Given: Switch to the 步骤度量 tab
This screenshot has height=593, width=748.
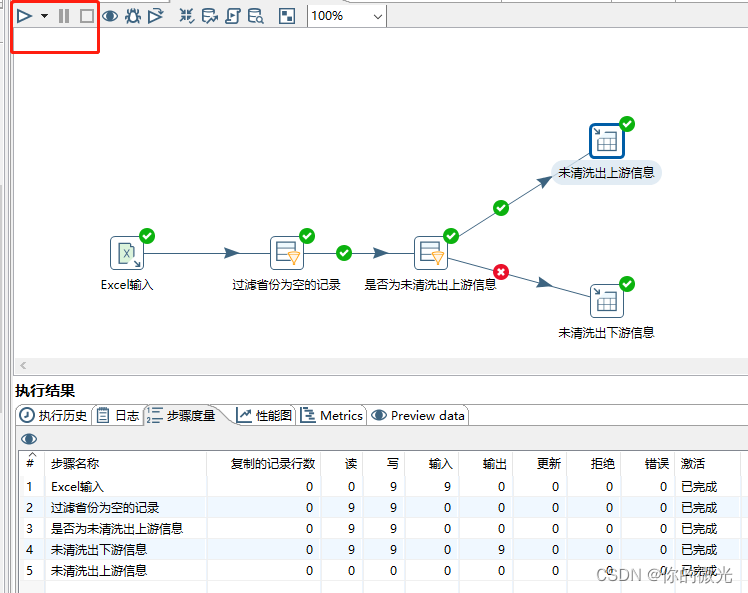Looking at the screenshot, I should [x=181, y=416].
